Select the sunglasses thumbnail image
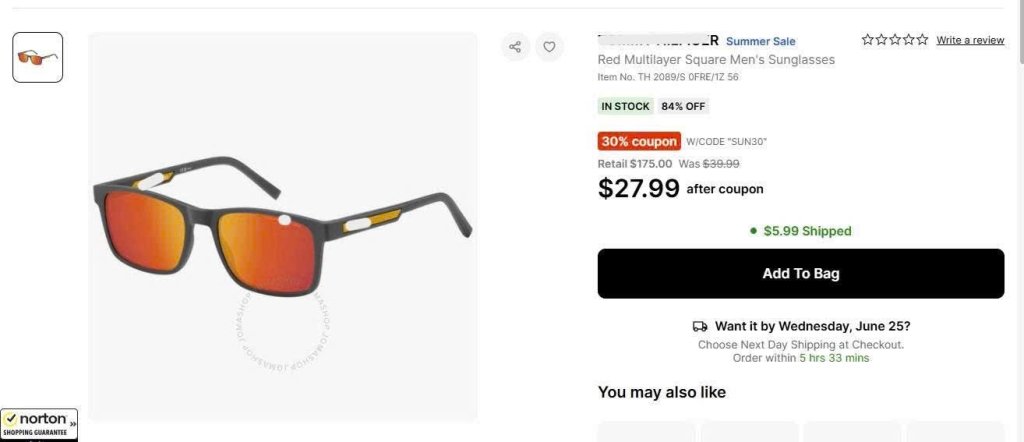 (x=38, y=57)
